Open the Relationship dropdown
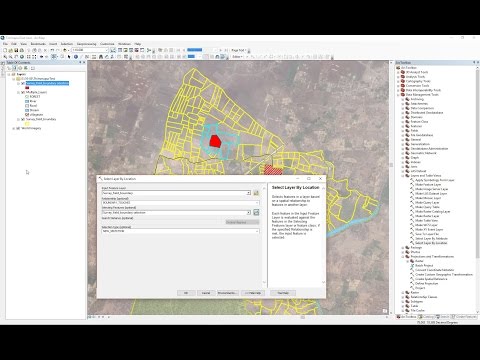Viewport: 480px width, 360px height. (x=257, y=203)
